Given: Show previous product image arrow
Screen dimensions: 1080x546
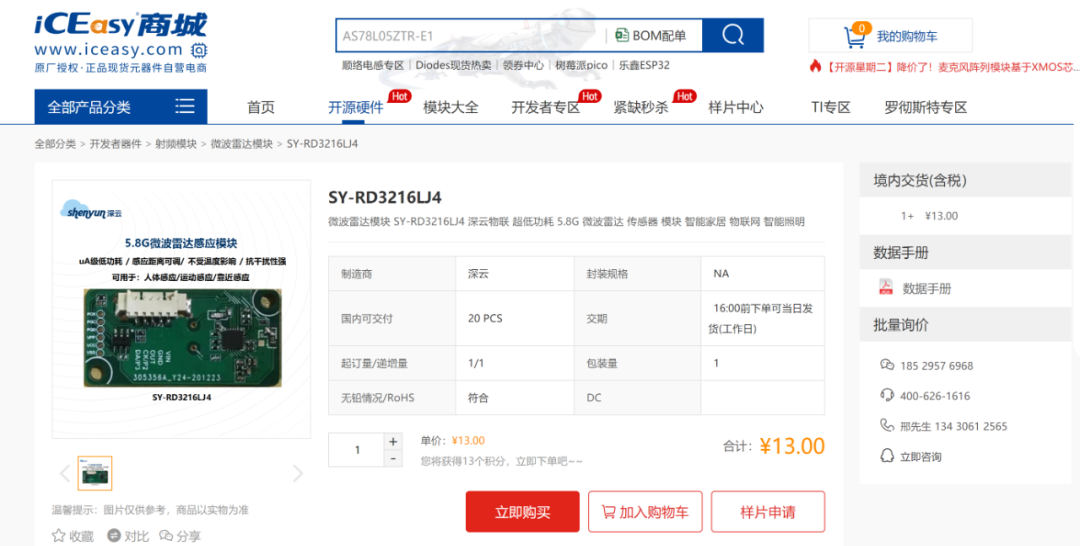Looking at the screenshot, I should [x=65, y=473].
